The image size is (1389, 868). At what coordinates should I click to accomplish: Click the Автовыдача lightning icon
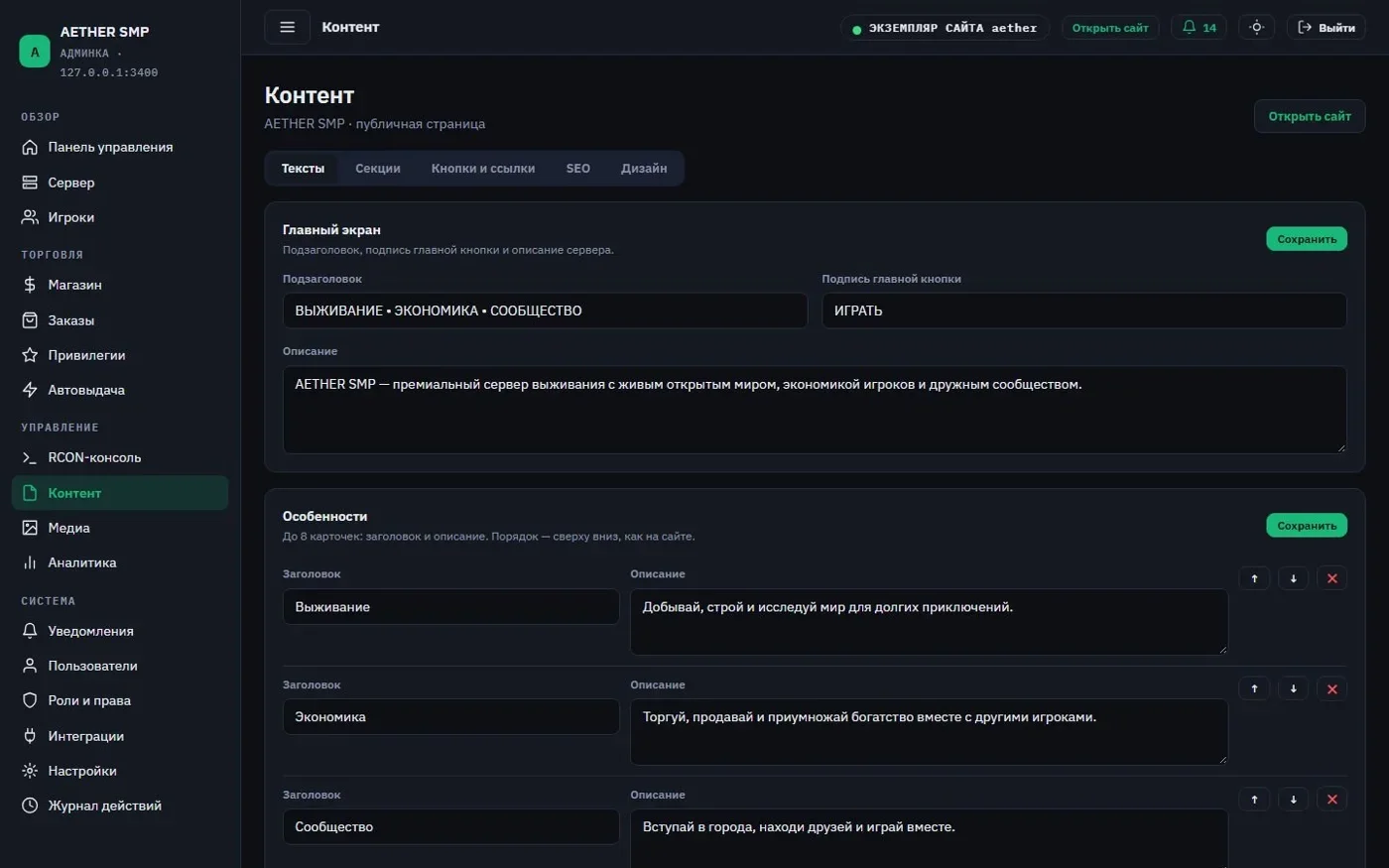[x=30, y=390]
